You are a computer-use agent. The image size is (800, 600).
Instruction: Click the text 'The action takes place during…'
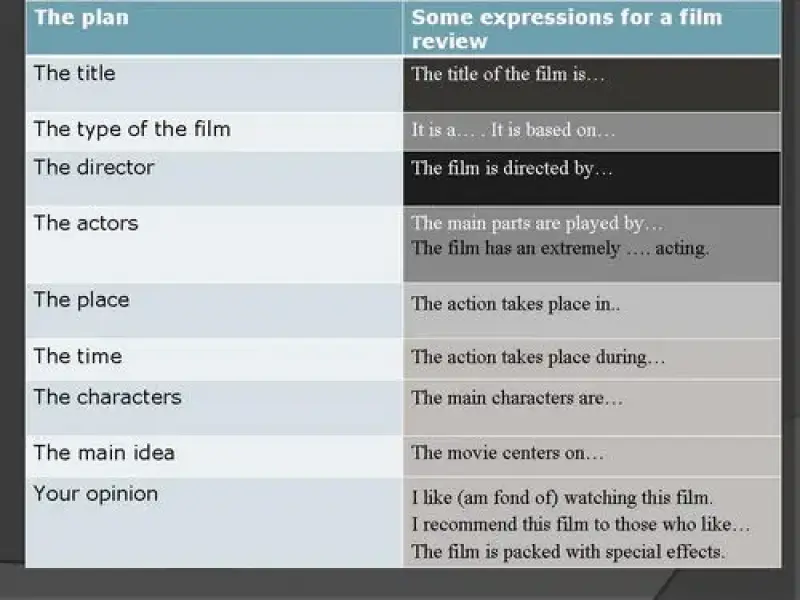pyautogui.click(x=538, y=357)
